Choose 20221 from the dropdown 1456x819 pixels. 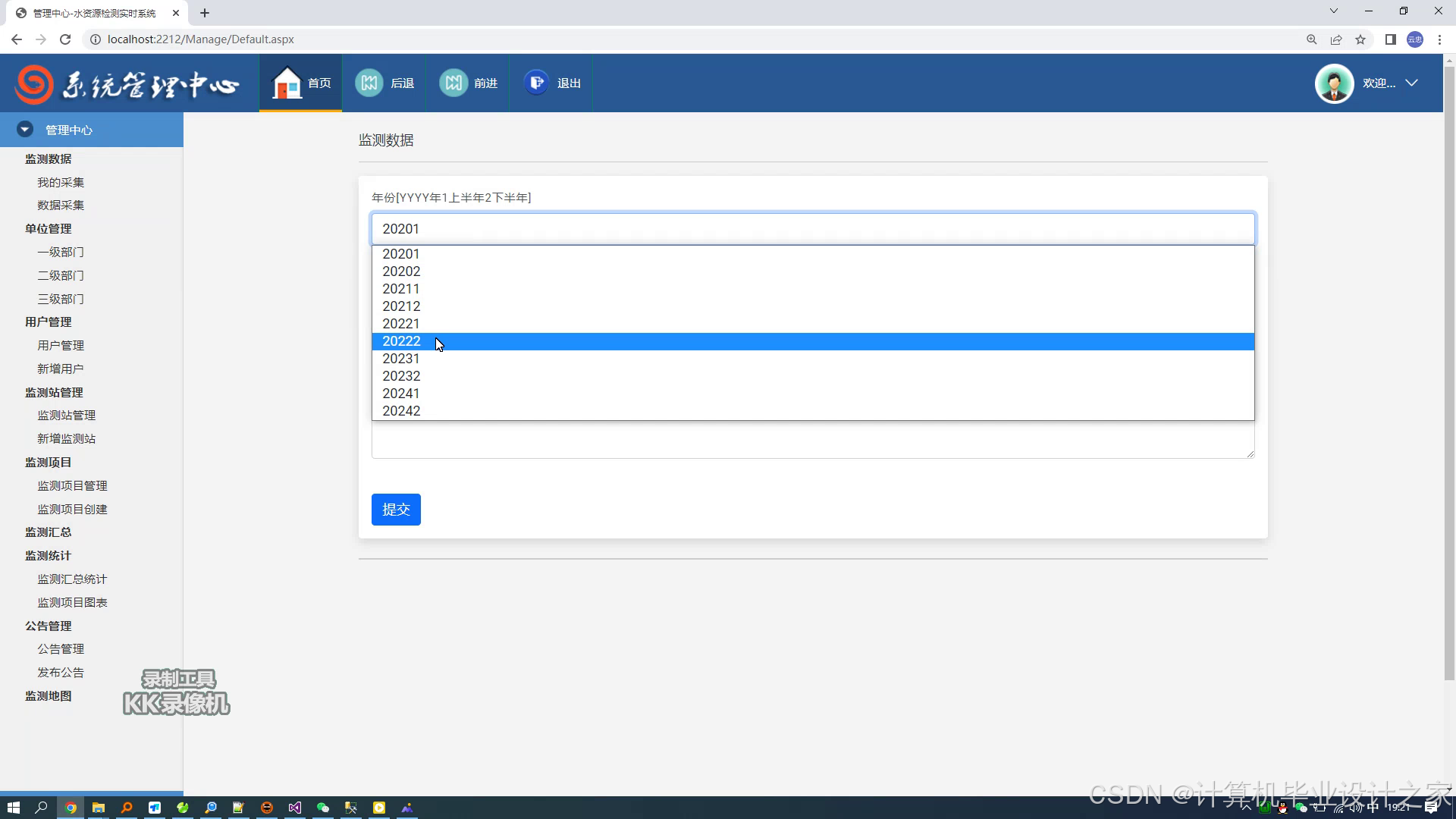[813, 324]
